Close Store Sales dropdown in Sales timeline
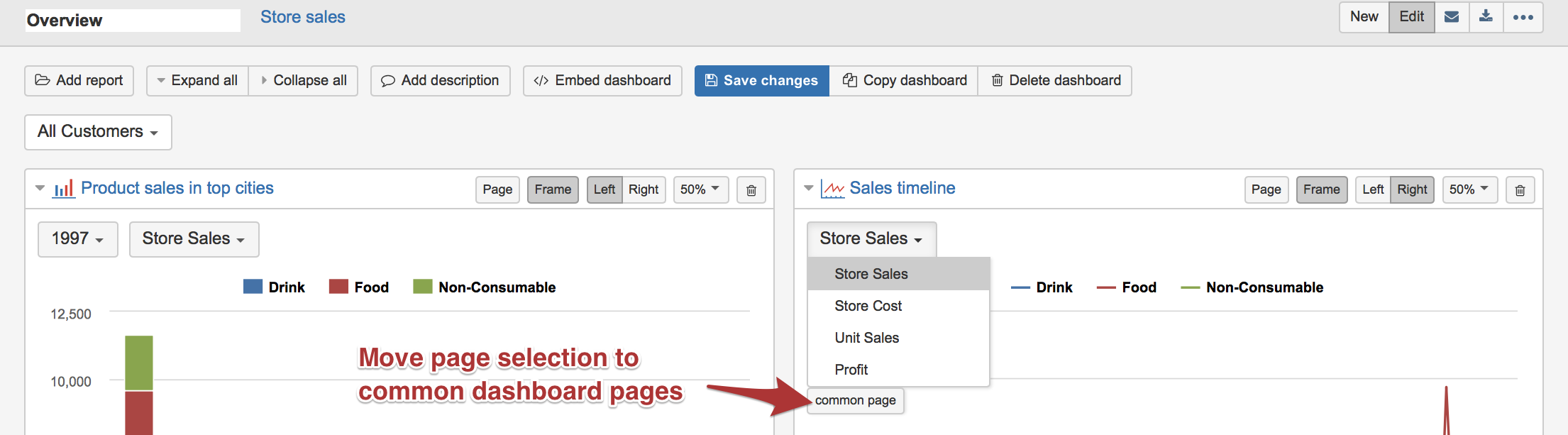 click(871, 239)
